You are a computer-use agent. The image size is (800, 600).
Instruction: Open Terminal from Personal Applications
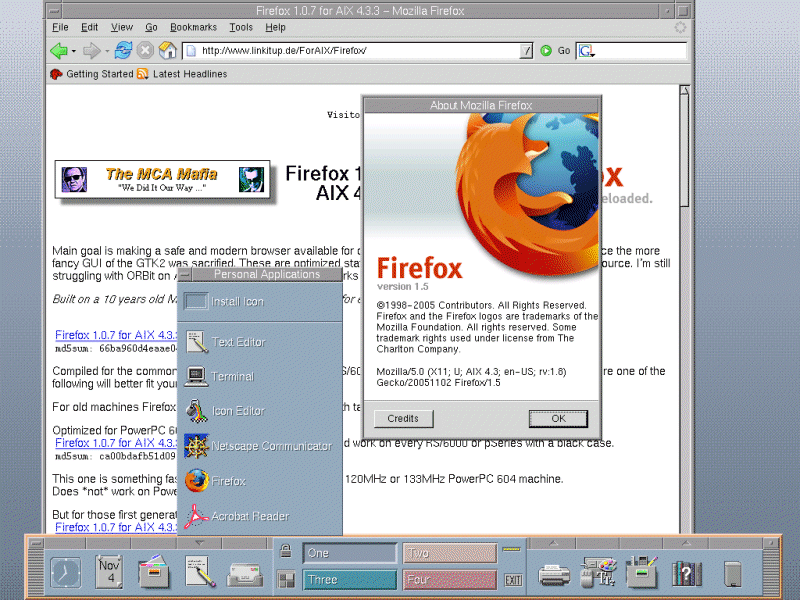tap(232, 377)
